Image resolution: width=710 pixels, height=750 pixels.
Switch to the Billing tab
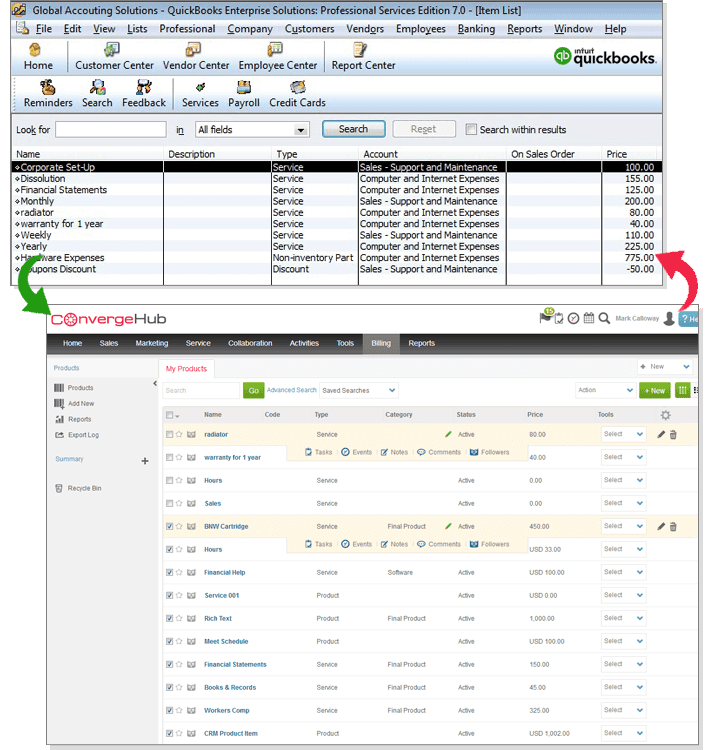click(x=381, y=343)
